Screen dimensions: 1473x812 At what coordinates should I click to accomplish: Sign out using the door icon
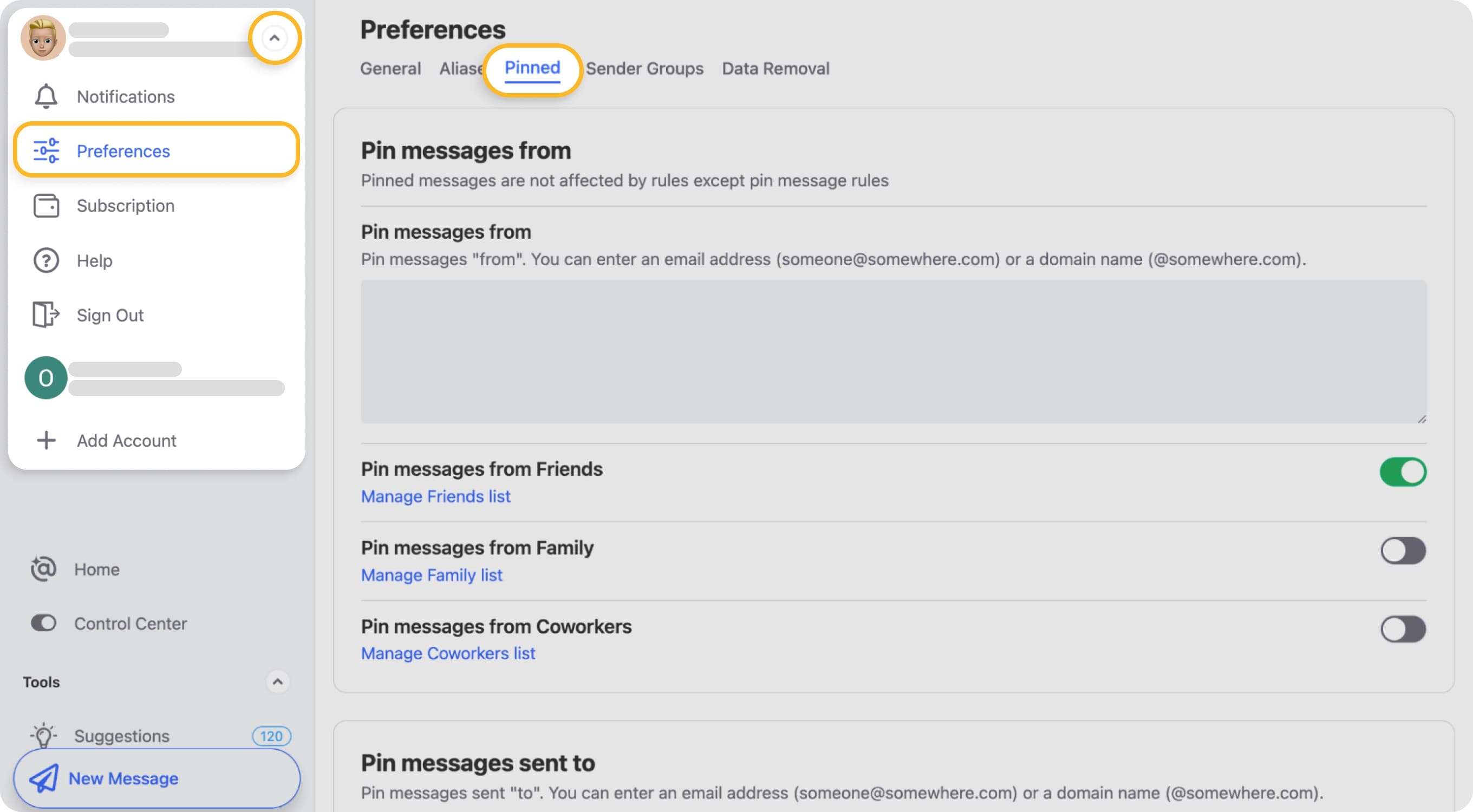click(44, 315)
